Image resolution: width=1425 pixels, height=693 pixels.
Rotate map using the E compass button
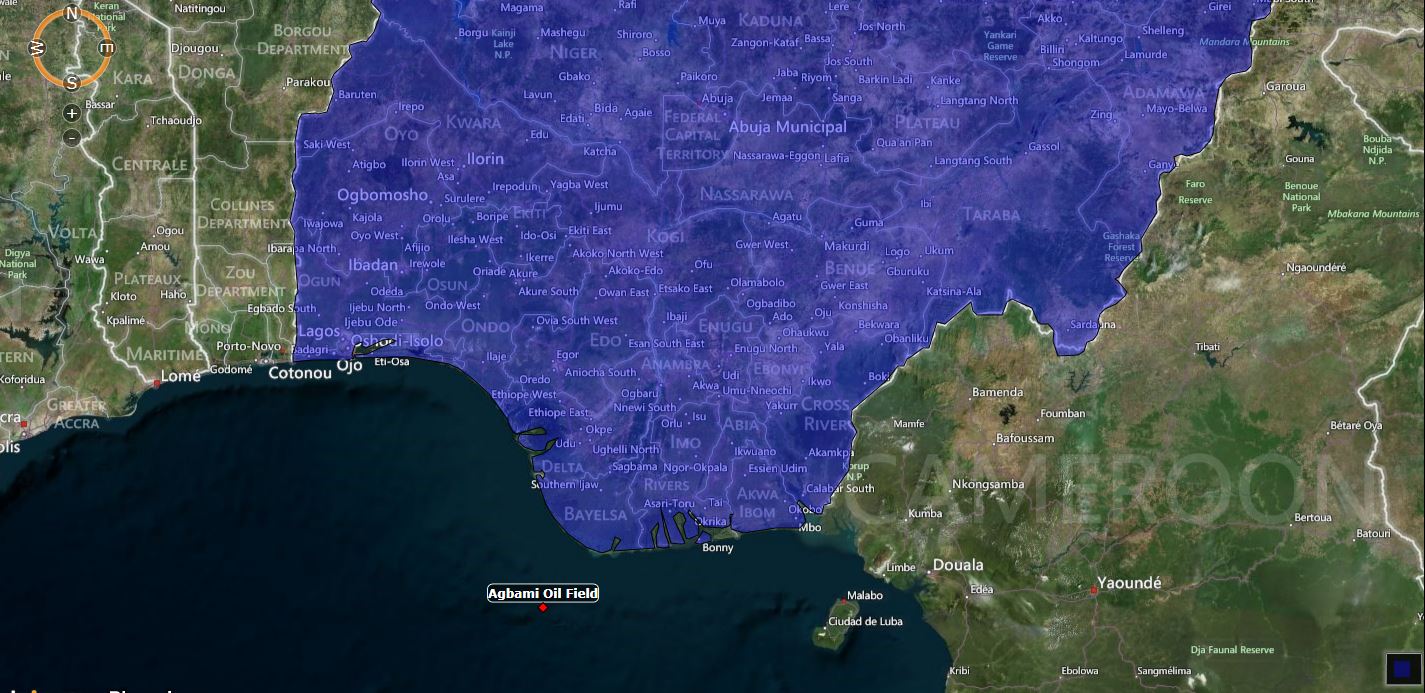click(x=106, y=48)
